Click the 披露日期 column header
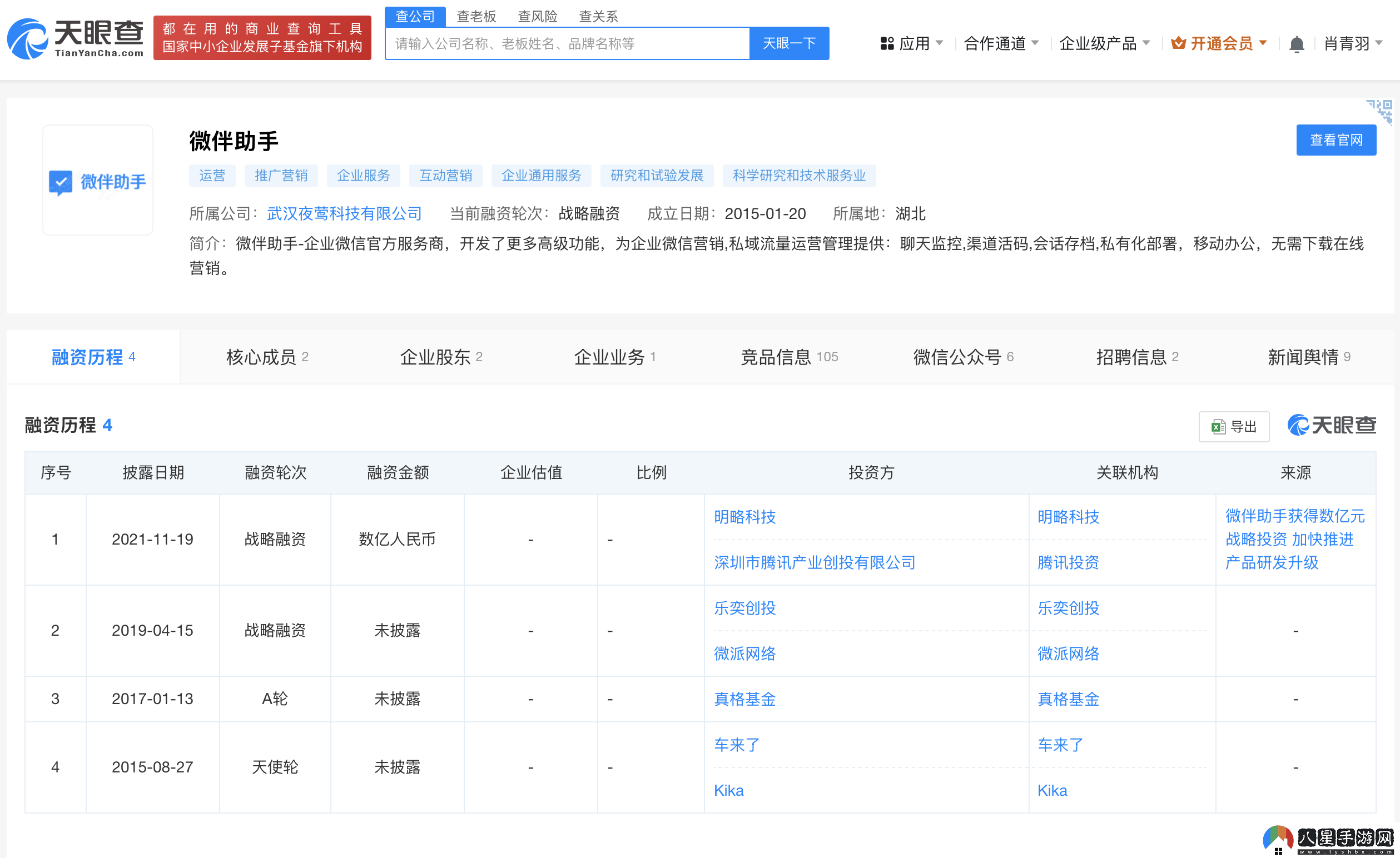The width and height of the screenshot is (1400, 858). point(153,472)
